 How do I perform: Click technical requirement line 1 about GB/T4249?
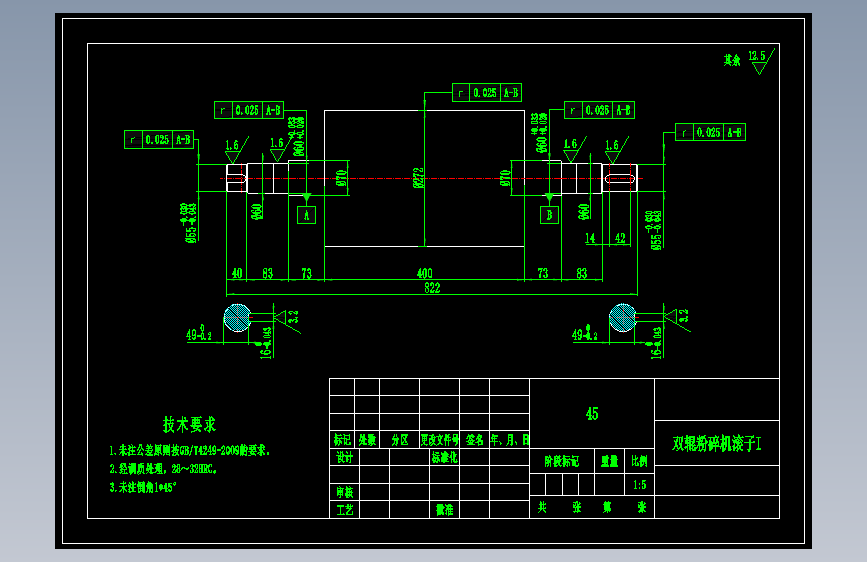[x=189, y=451]
